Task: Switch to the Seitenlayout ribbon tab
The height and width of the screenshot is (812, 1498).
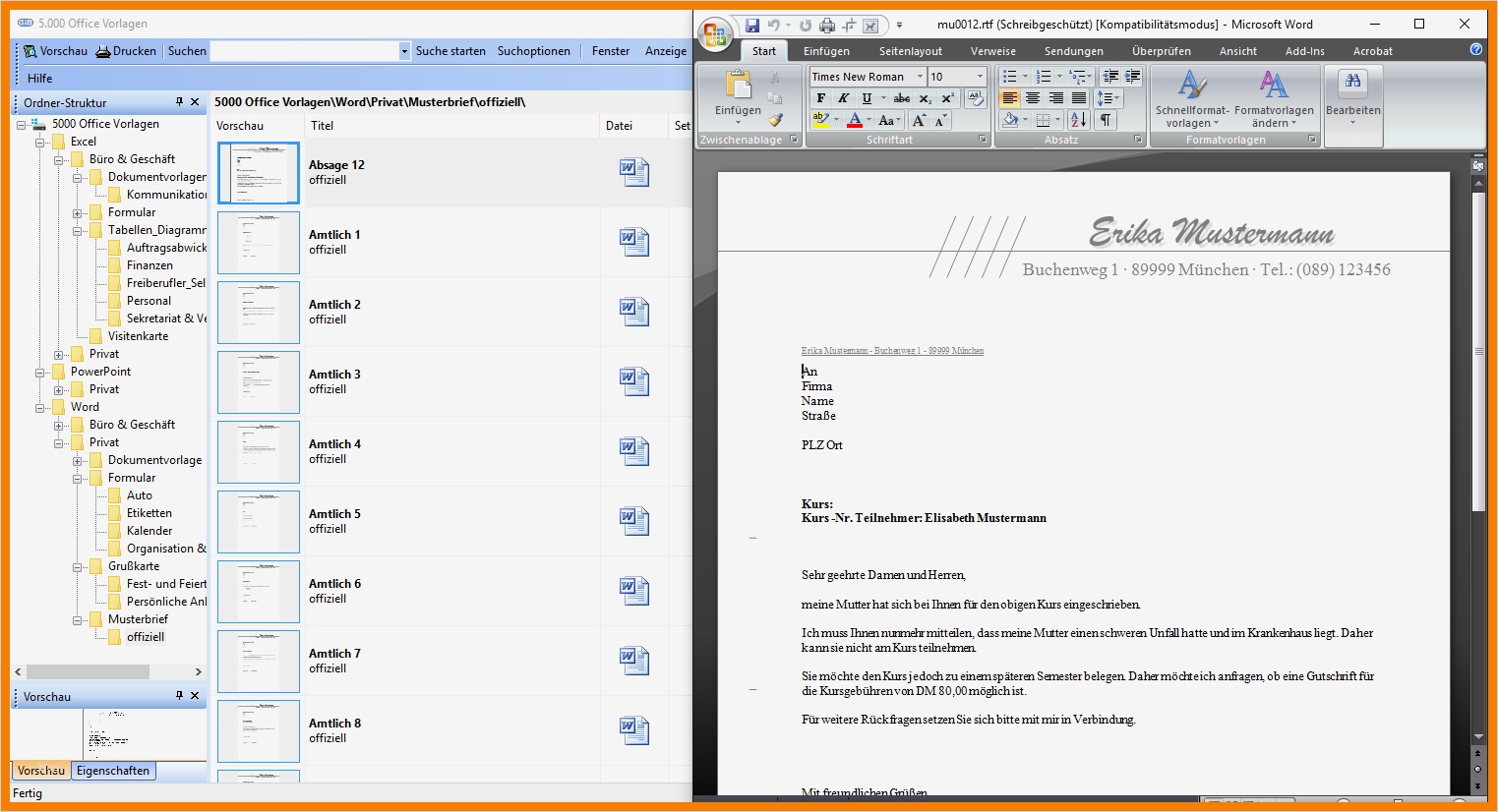Action: (x=910, y=51)
